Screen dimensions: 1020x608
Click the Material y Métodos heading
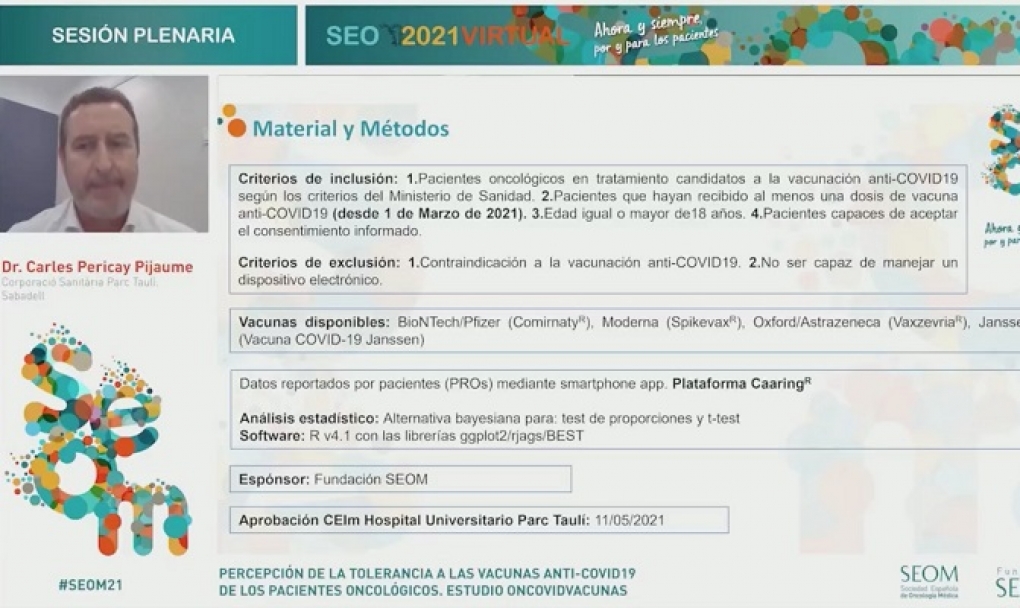pos(351,128)
